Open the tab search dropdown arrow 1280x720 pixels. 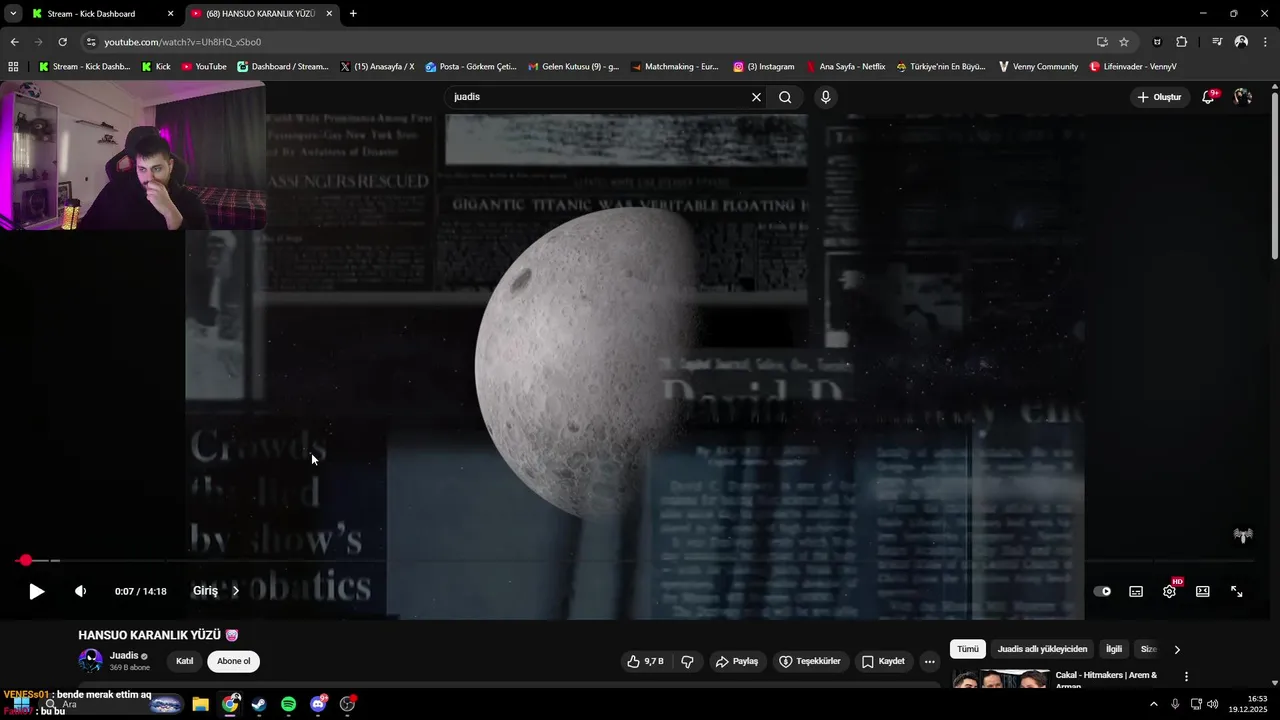(x=13, y=14)
